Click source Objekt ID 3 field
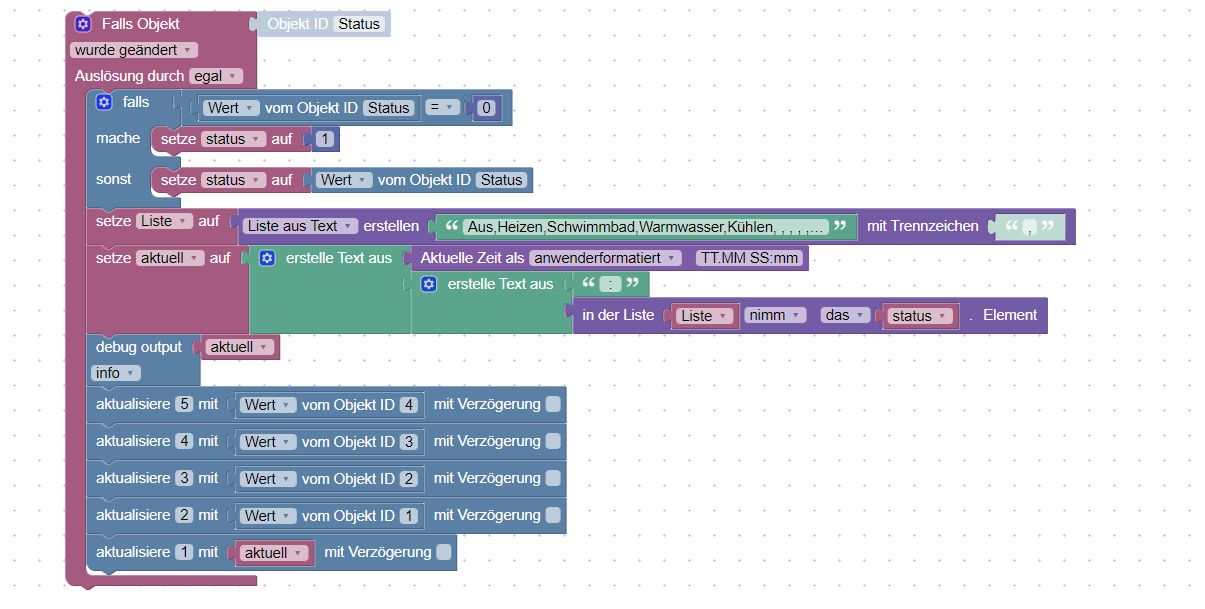 [408, 442]
